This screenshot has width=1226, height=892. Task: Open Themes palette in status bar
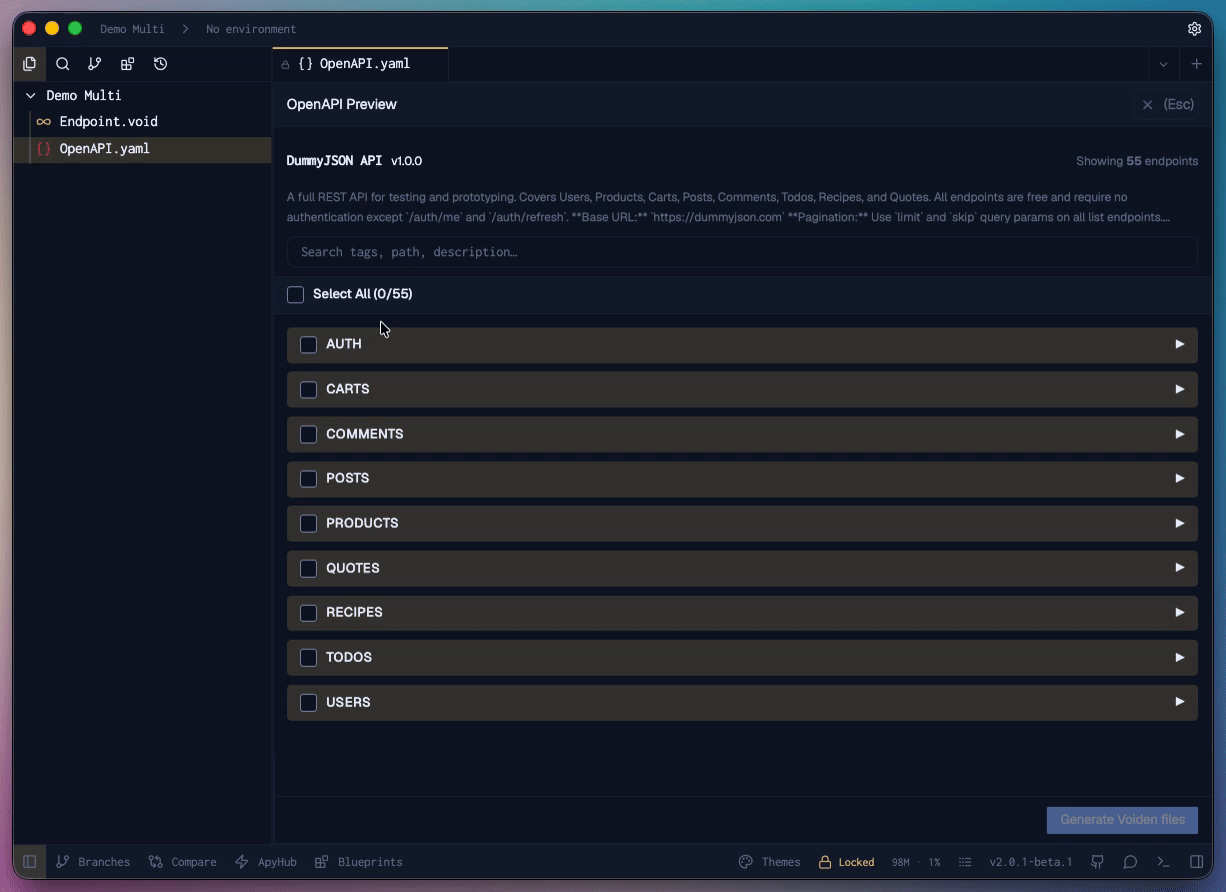point(769,862)
